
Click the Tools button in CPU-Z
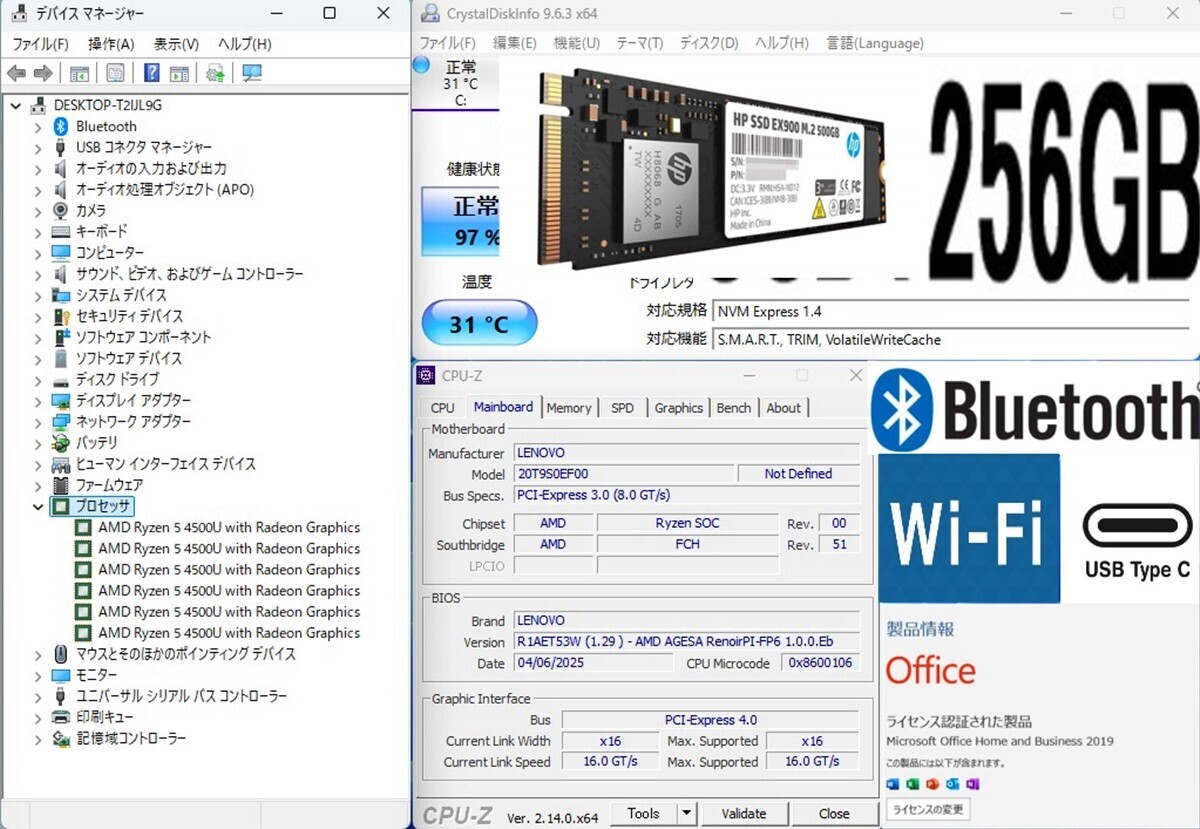(x=643, y=814)
